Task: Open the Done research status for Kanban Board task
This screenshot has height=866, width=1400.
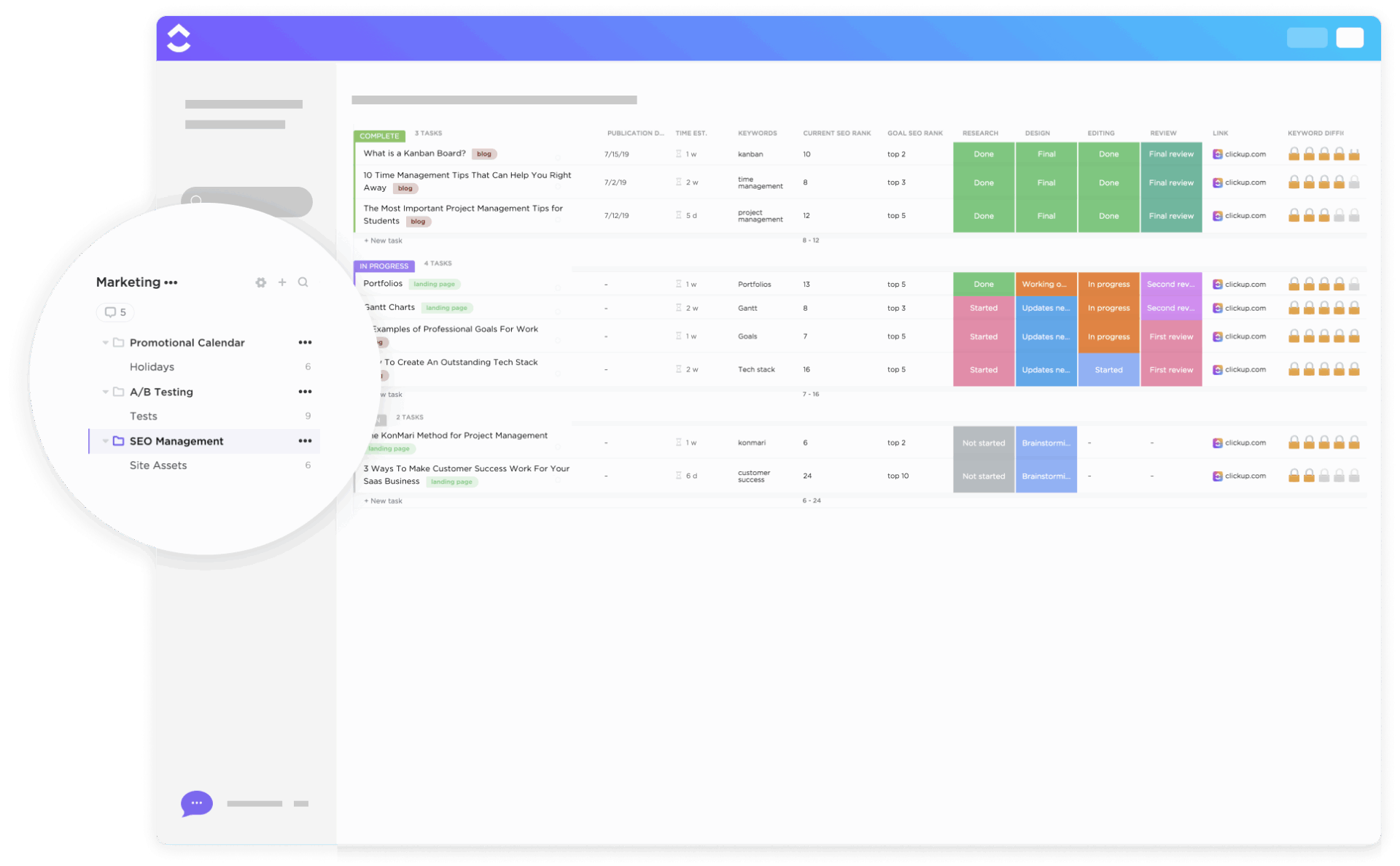Action: (x=984, y=154)
